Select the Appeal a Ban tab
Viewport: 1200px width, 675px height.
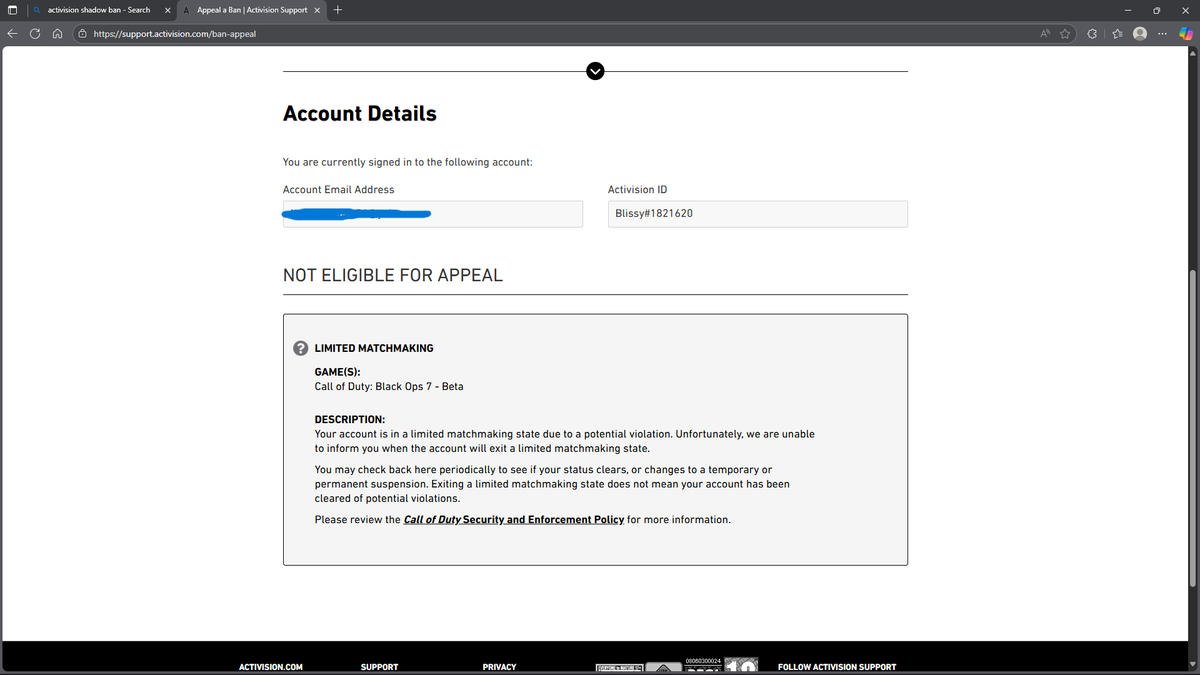252,10
